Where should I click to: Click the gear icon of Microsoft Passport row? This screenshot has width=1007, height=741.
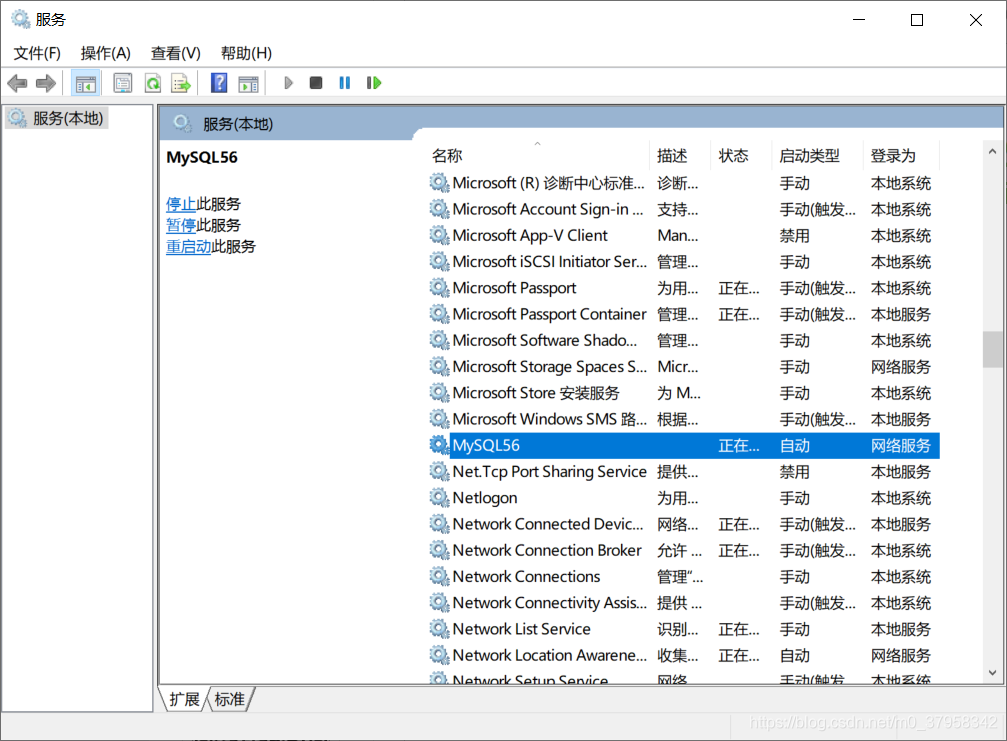pos(439,288)
